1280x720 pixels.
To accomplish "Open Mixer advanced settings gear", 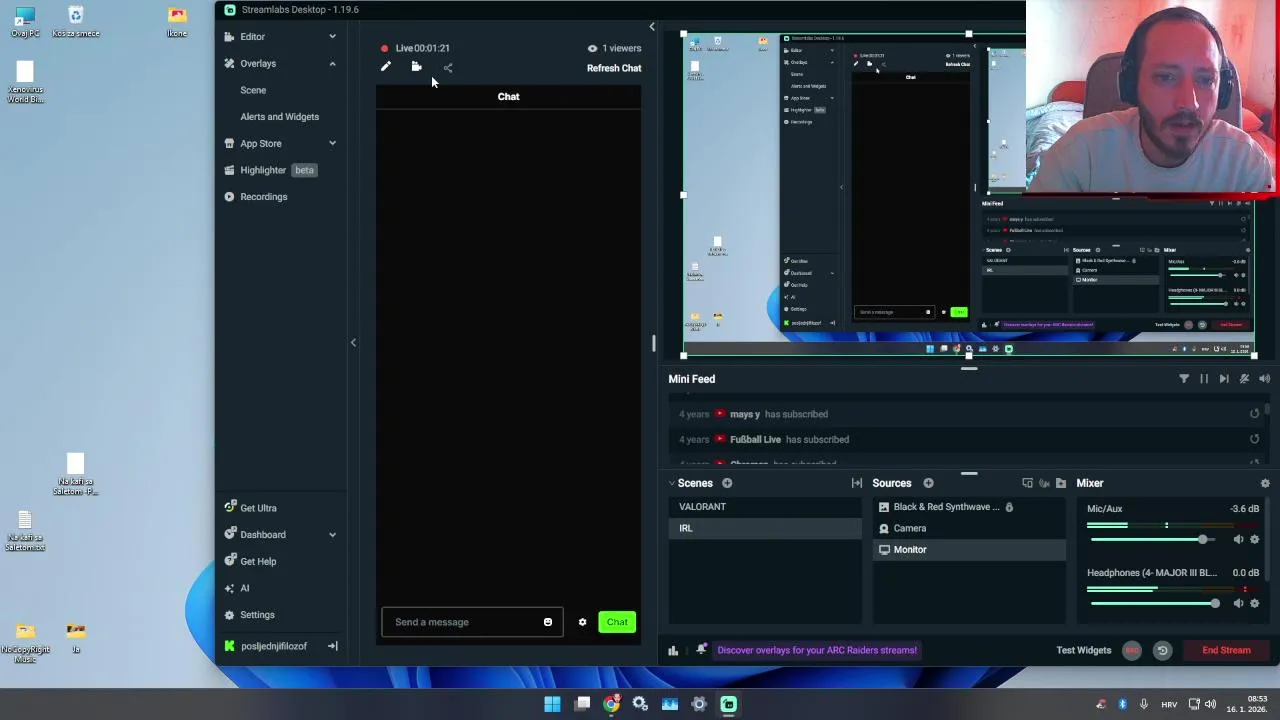I will (1265, 483).
